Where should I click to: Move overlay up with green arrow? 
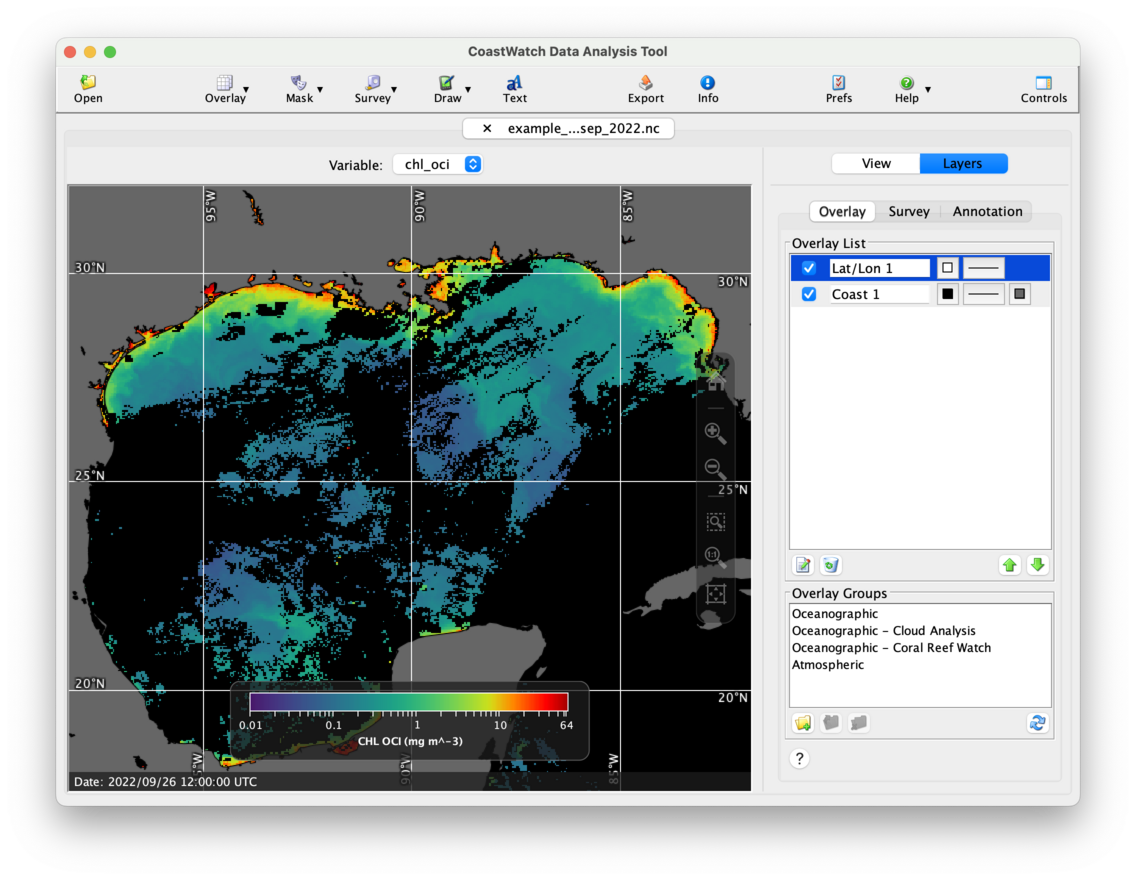pyautogui.click(x=1009, y=565)
